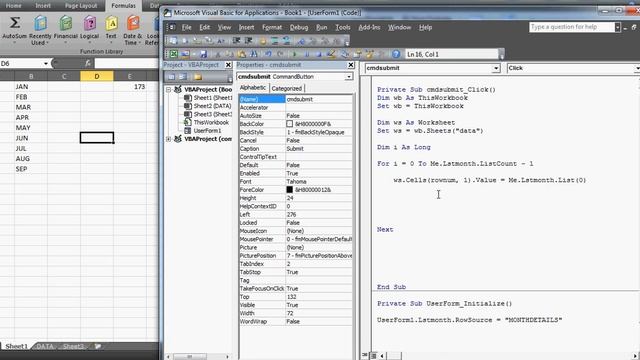Open VBA Help blue question mark icon
Image resolution: width=640 pixels, height=360 pixels.
tap(396, 54)
